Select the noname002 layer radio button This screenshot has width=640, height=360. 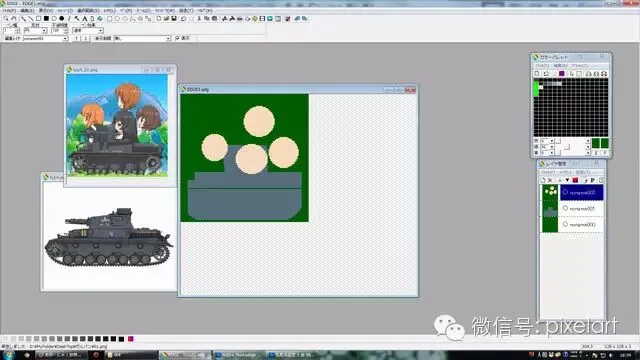pyautogui.click(x=565, y=192)
